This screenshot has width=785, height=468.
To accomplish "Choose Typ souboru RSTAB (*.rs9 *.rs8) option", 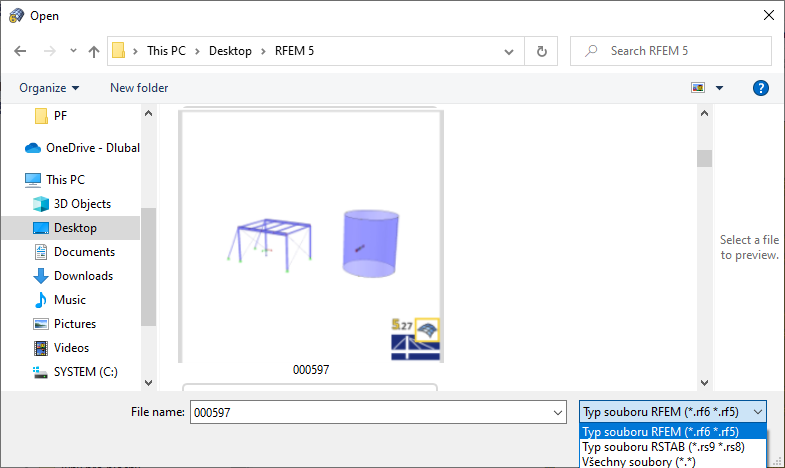I will tap(673, 447).
